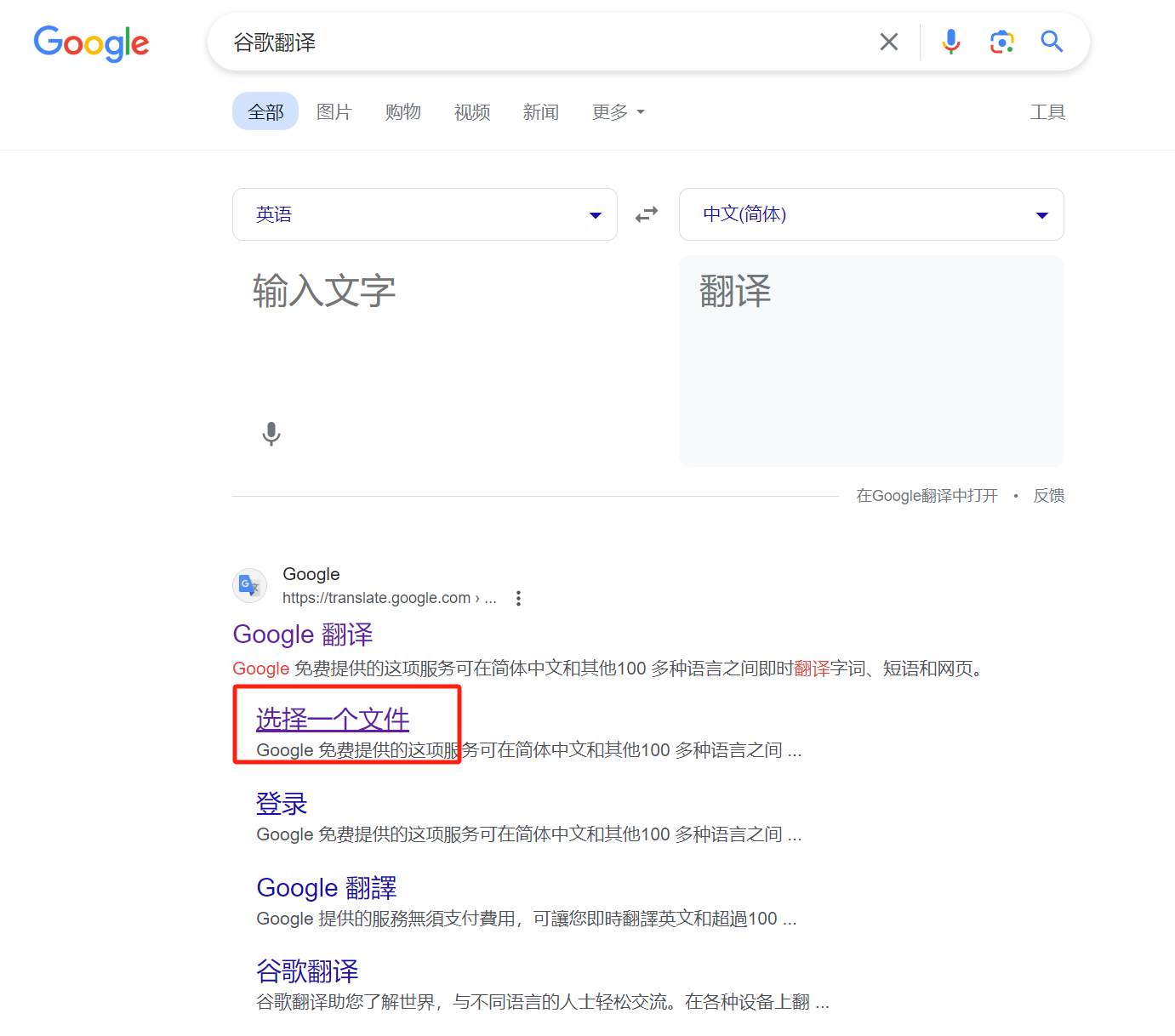Focus the 谷歌翻译 search input field
Viewport: 1175px width, 1036px height.
(545, 42)
